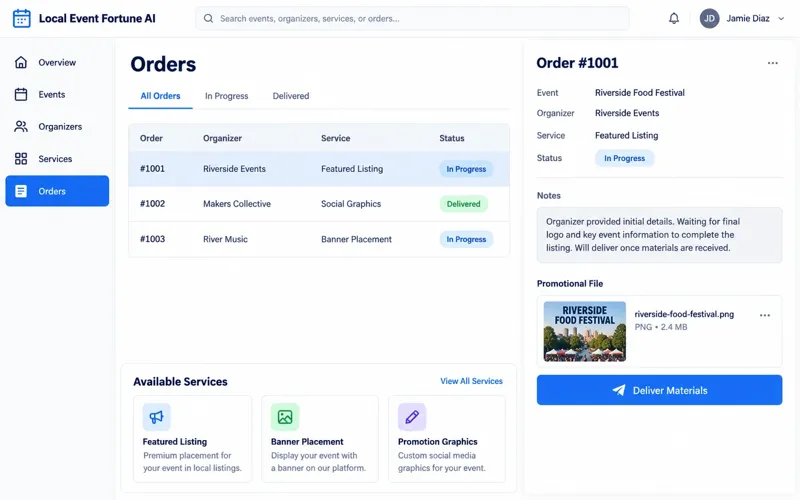Switch to the Delivered tab
The width and height of the screenshot is (800, 500).
291,96
